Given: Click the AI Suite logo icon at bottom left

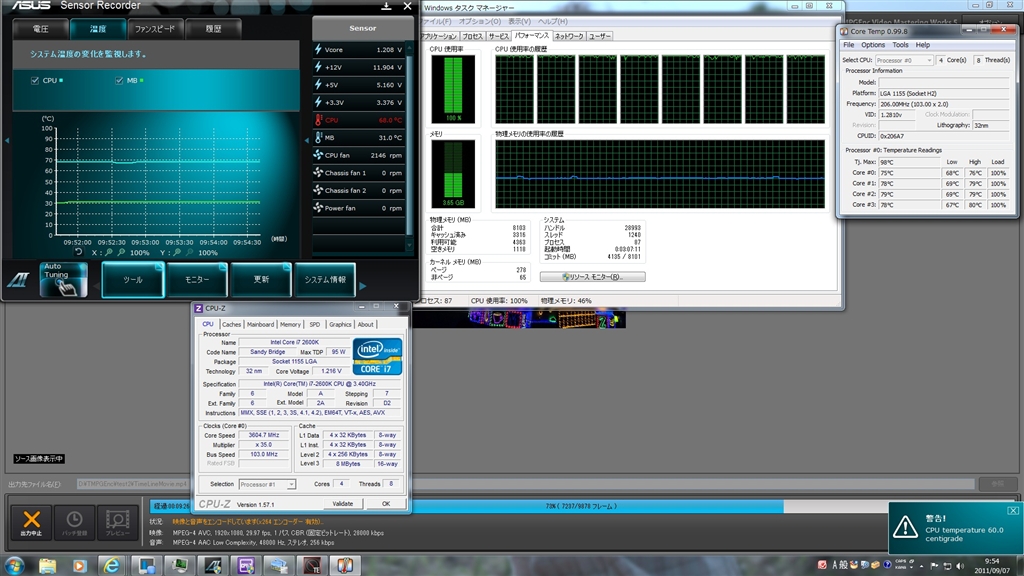Looking at the screenshot, I should [x=17, y=280].
